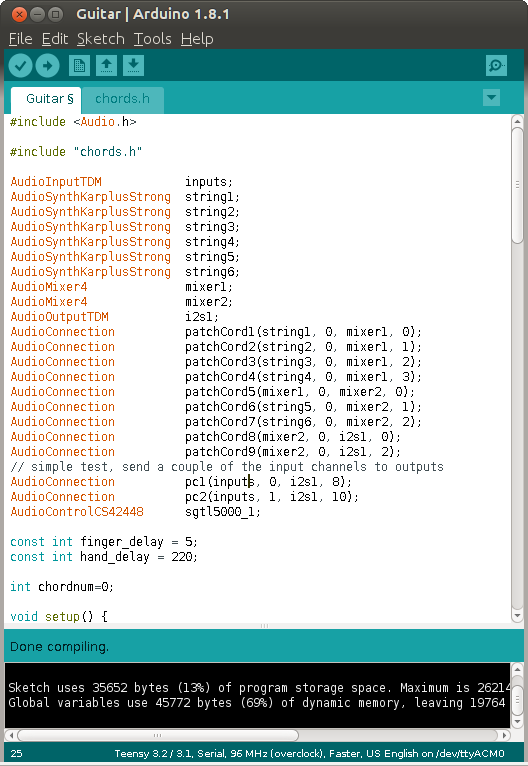Click the console horizontal scrollbar thumb
528x766 pixels.
pyautogui.click(x=157, y=735)
